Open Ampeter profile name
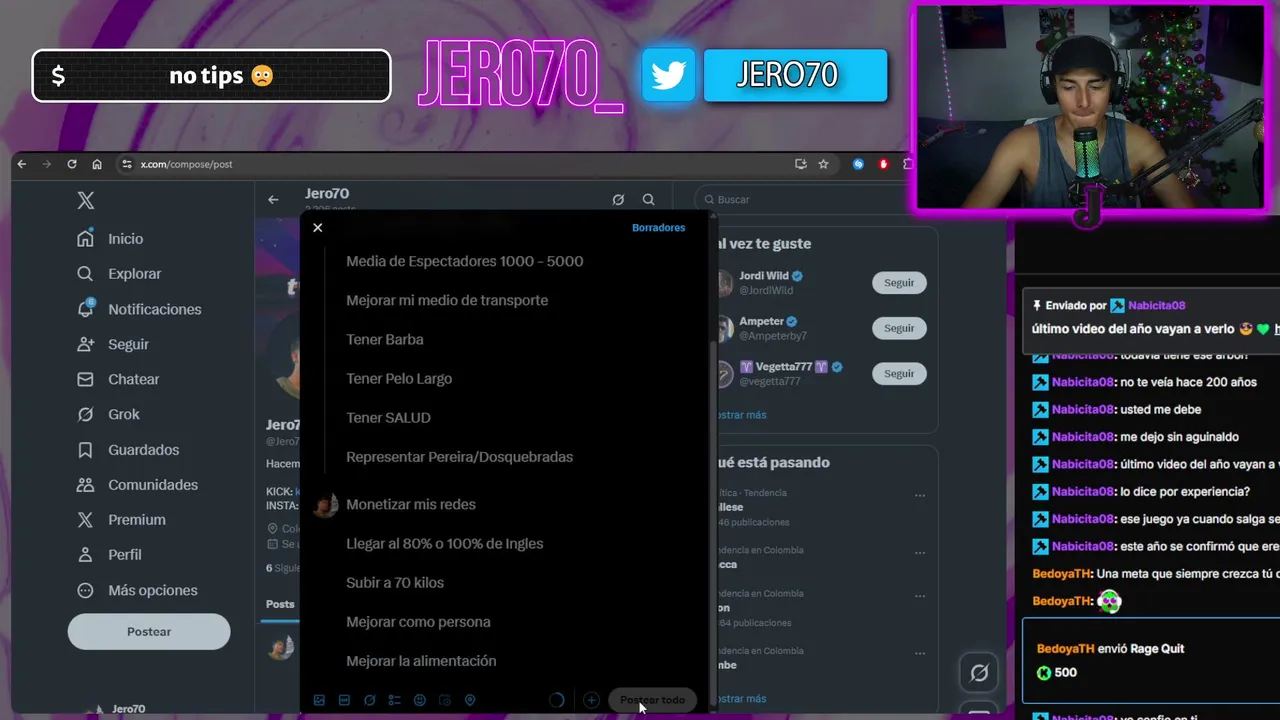This screenshot has height=720, width=1280. pyautogui.click(x=761, y=321)
